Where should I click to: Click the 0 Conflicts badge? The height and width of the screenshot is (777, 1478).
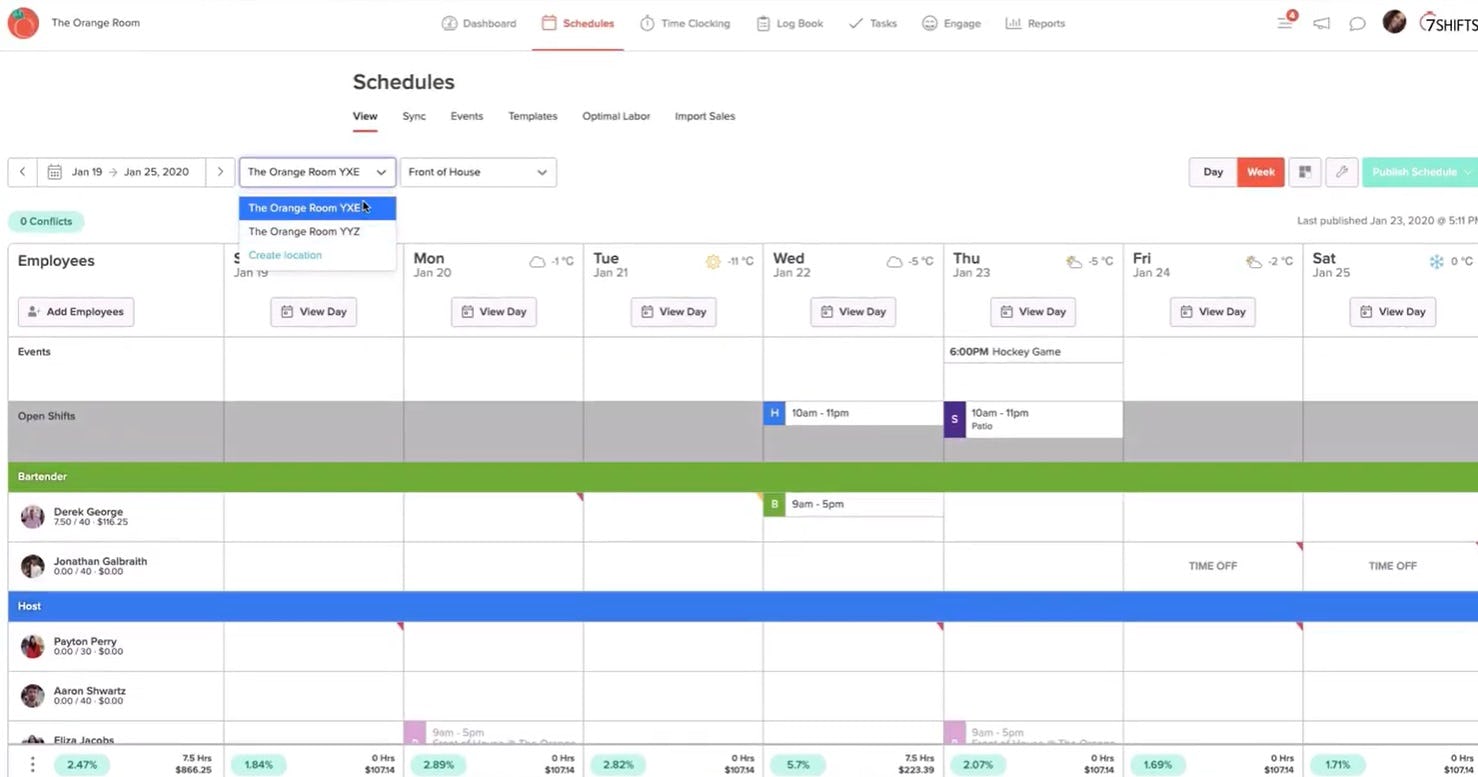coord(46,222)
